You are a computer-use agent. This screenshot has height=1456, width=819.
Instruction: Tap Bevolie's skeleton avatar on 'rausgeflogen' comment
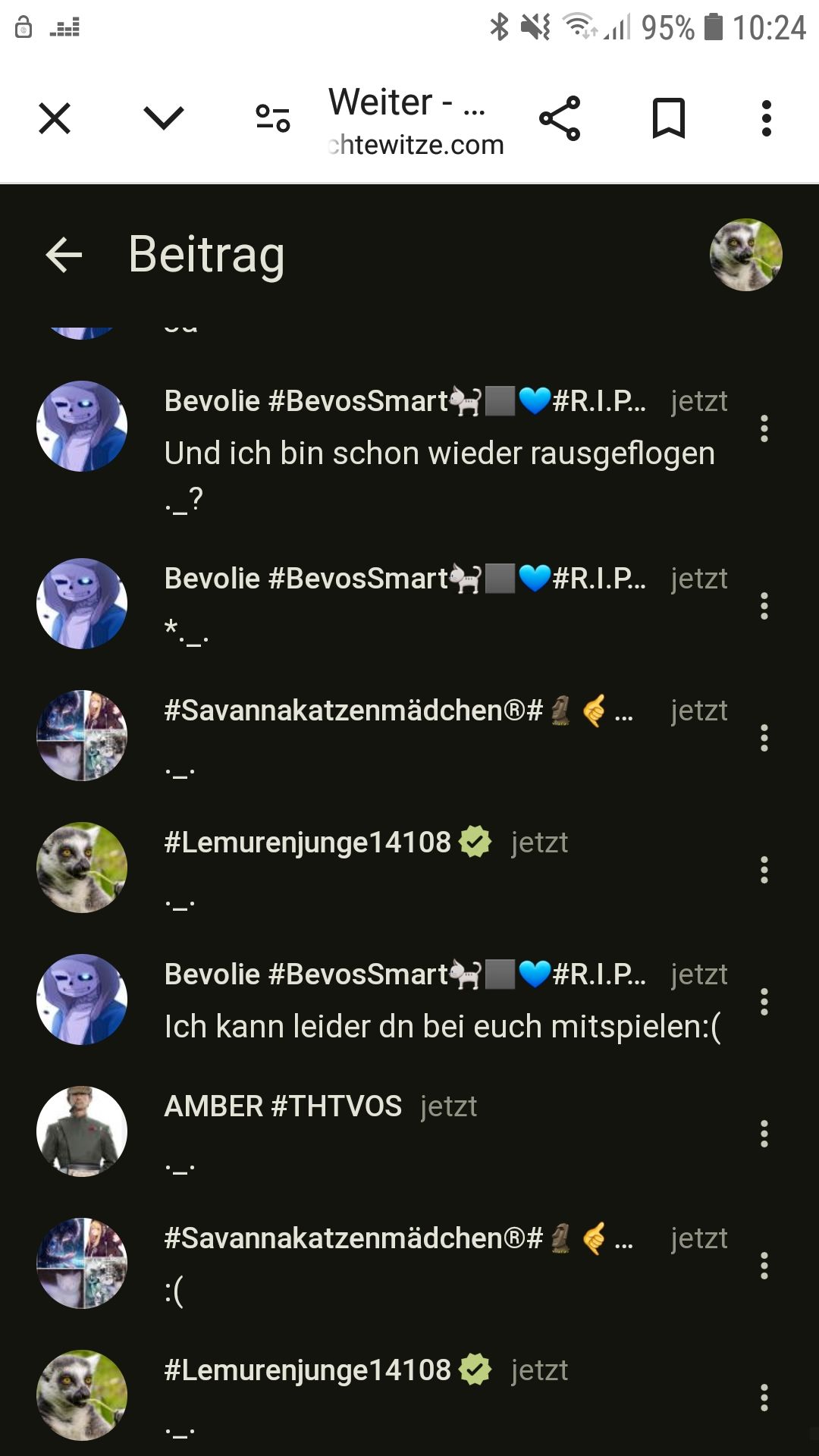(x=82, y=426)
